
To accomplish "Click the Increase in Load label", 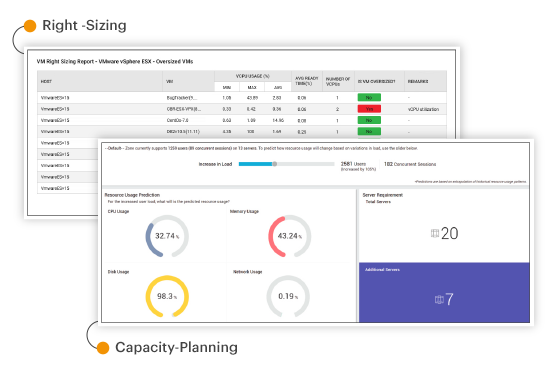I will [x=215, y=164].
